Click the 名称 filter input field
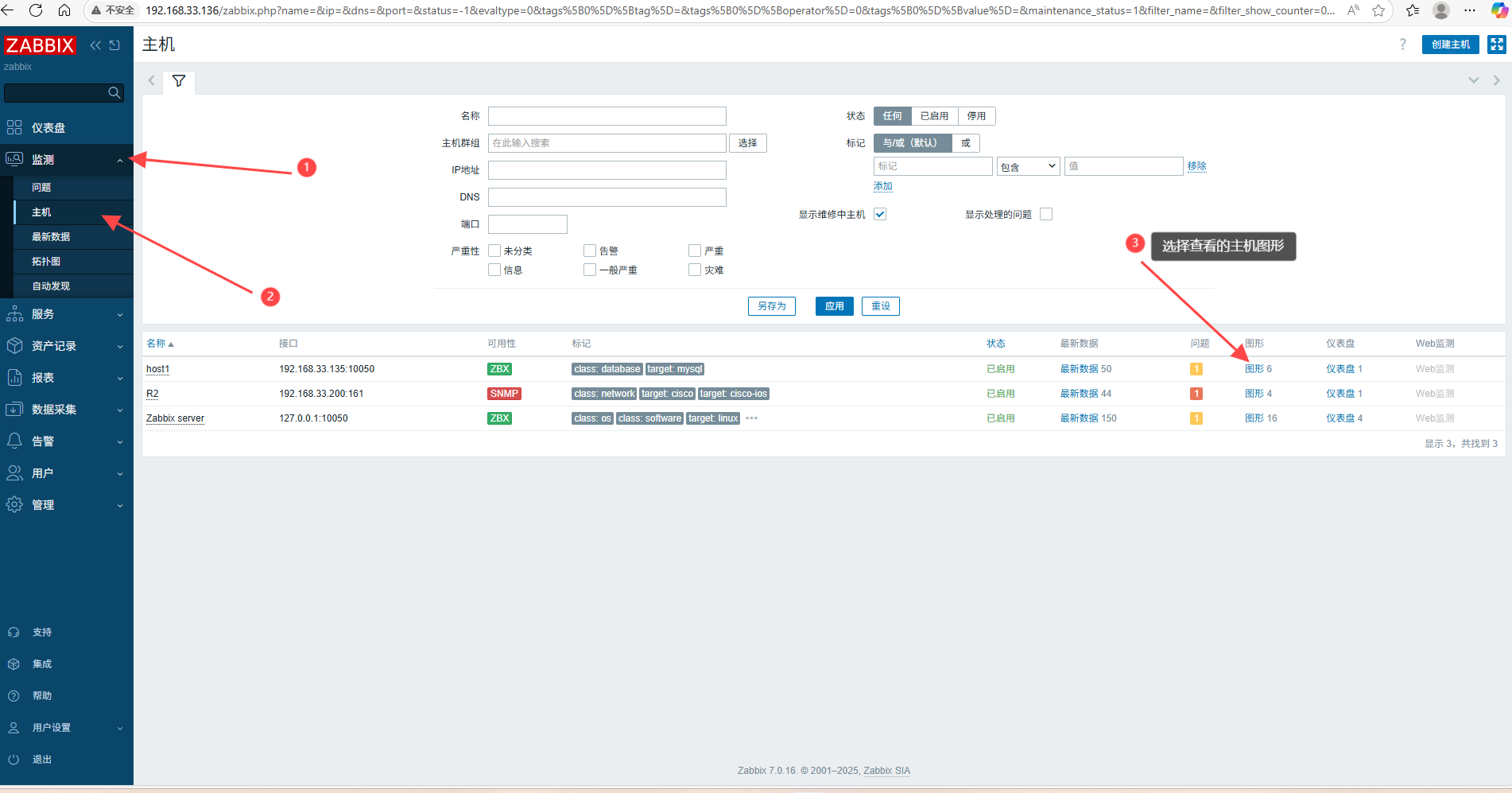The image size is (1512, 793). 607,116
